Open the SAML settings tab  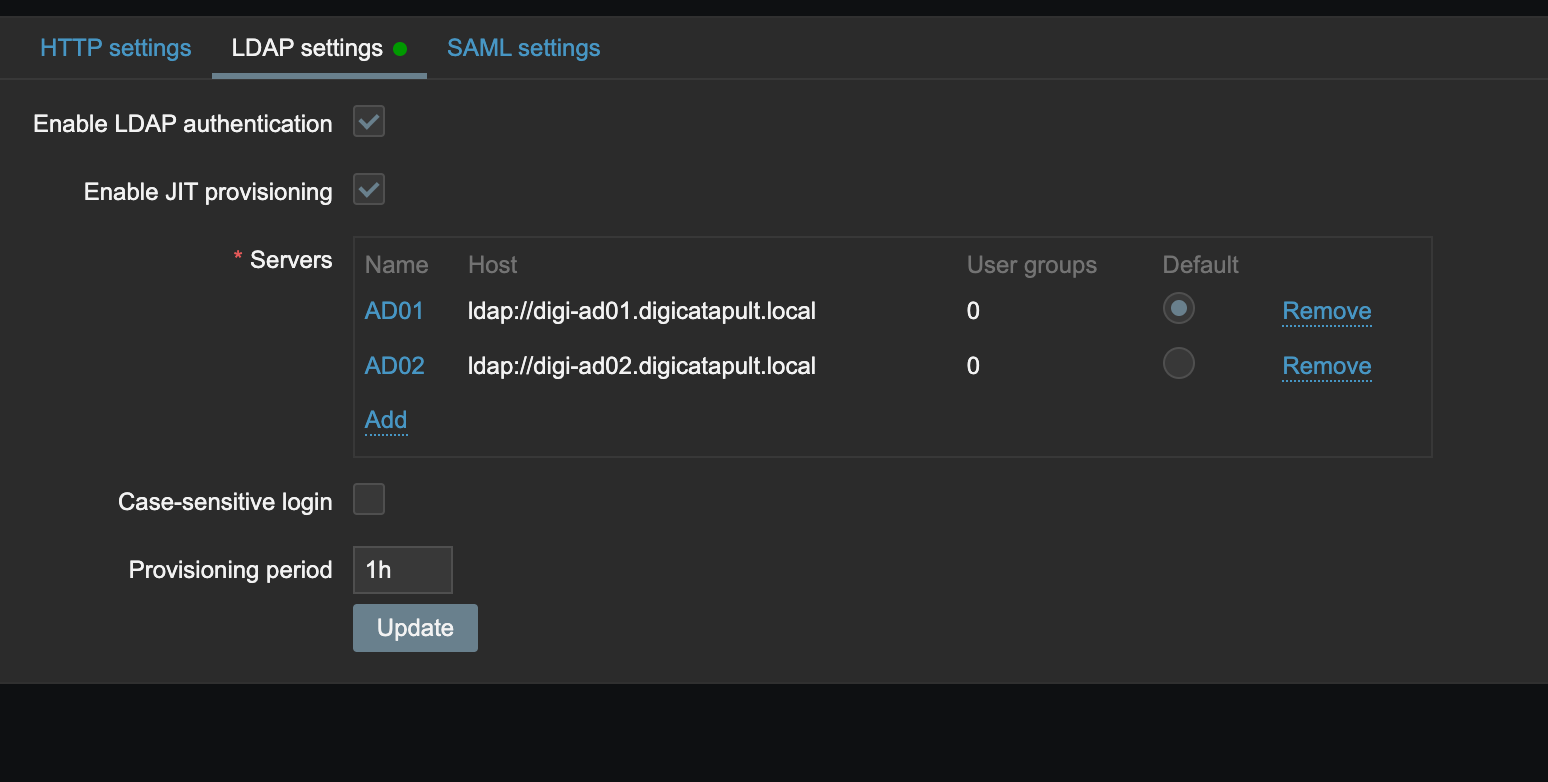click(x=523, y=48)
